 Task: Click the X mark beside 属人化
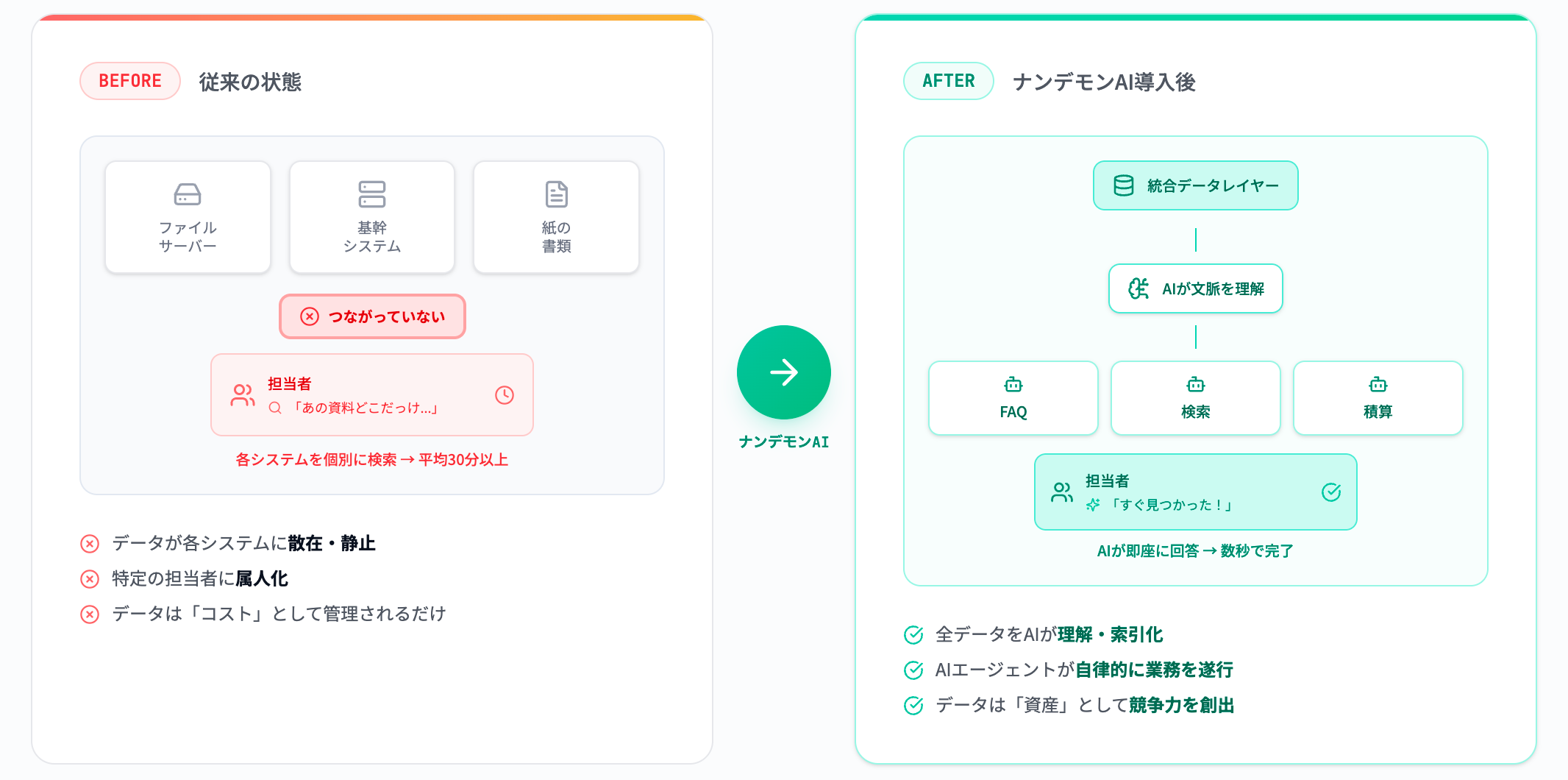[x=90, y=579]
